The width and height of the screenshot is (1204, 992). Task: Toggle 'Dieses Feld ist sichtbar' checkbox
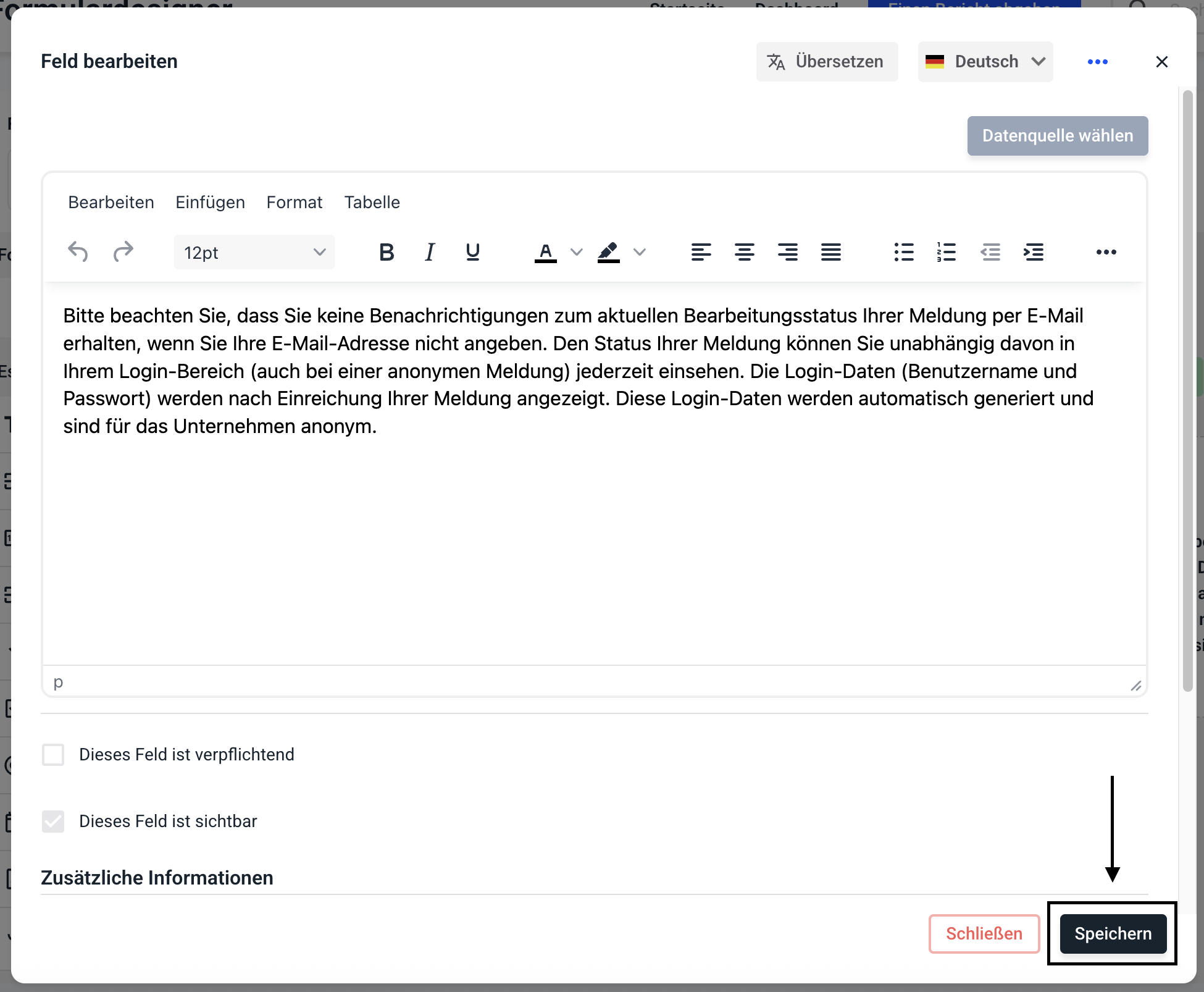point(53,822)
